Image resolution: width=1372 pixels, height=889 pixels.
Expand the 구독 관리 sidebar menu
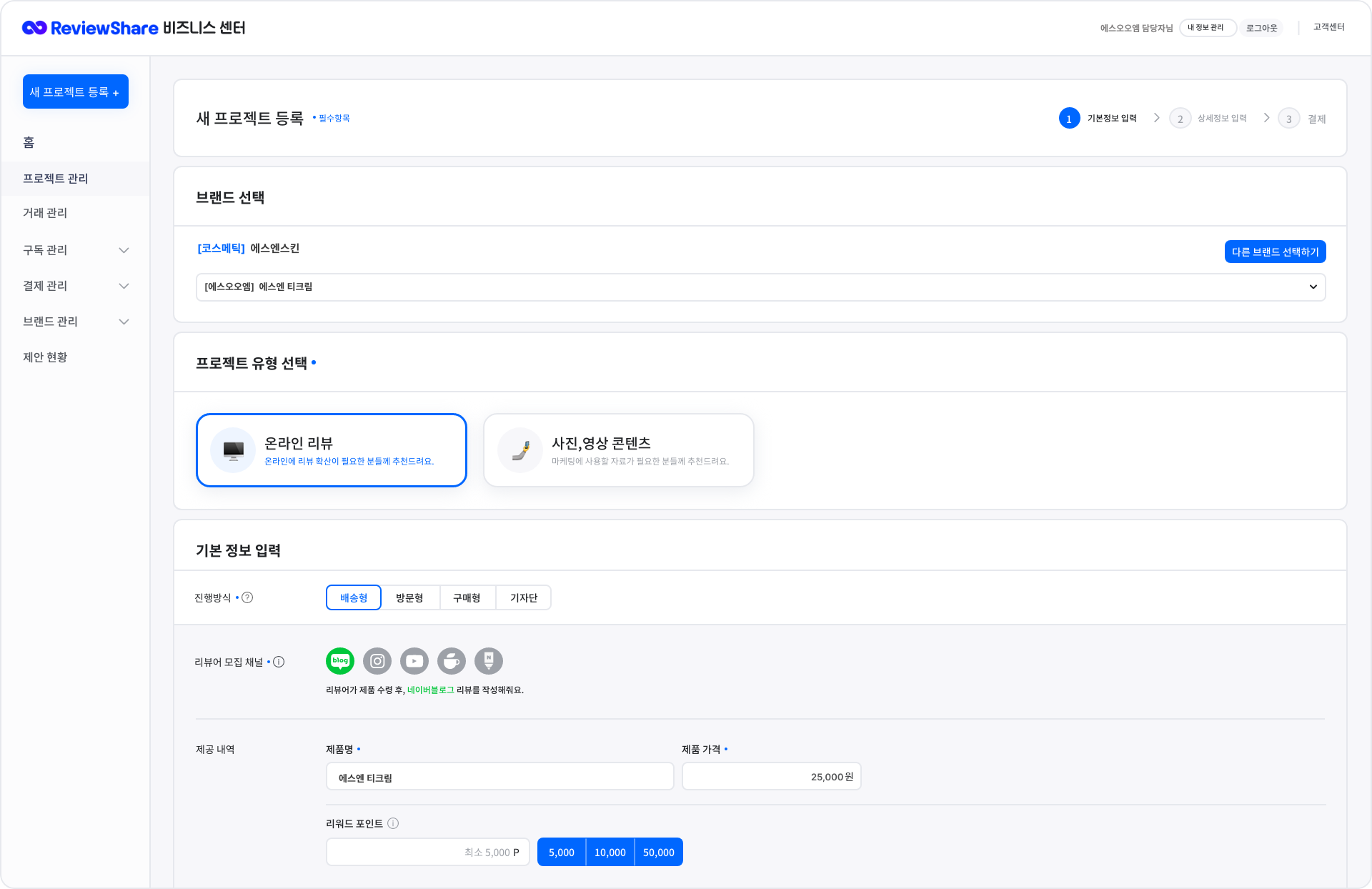(76, 250)
